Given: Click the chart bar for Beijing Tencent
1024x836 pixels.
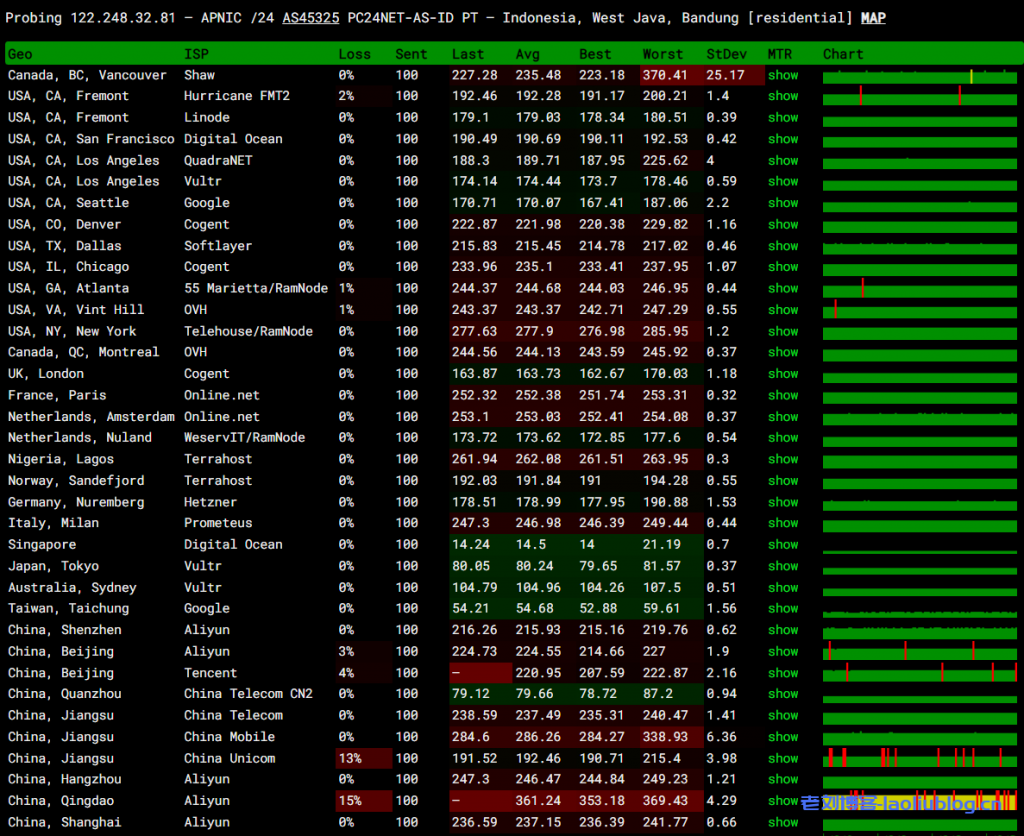Looking at the screenshot, I should tap(919, 673).
